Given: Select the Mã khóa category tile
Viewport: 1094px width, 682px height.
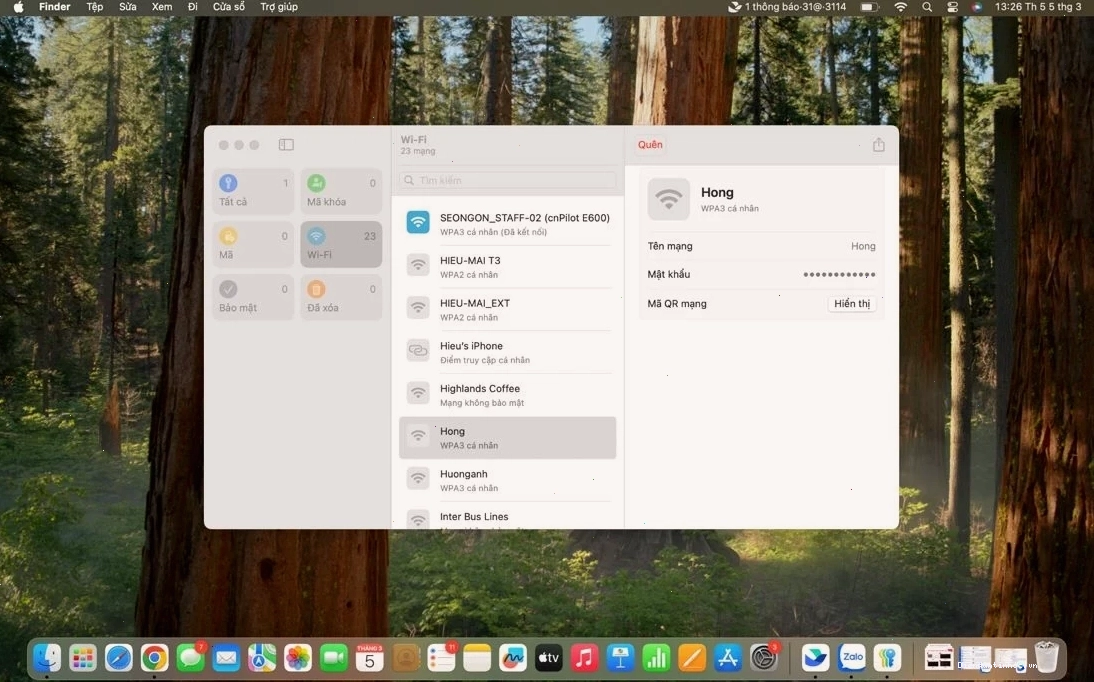Looking at the screenshot, I should pyautogui.click(x=341, y=191).
